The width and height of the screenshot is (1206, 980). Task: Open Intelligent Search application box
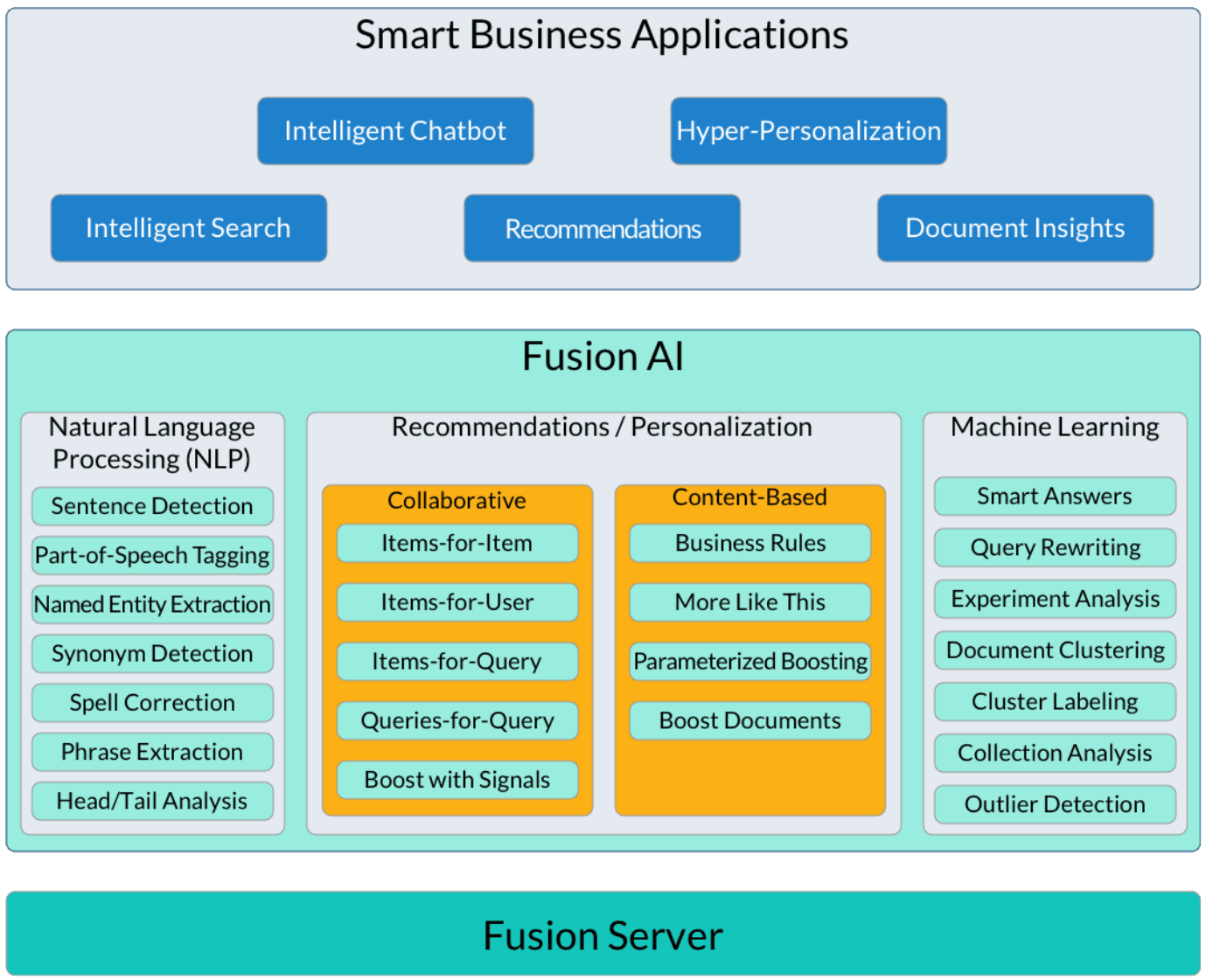coord(188,228)
